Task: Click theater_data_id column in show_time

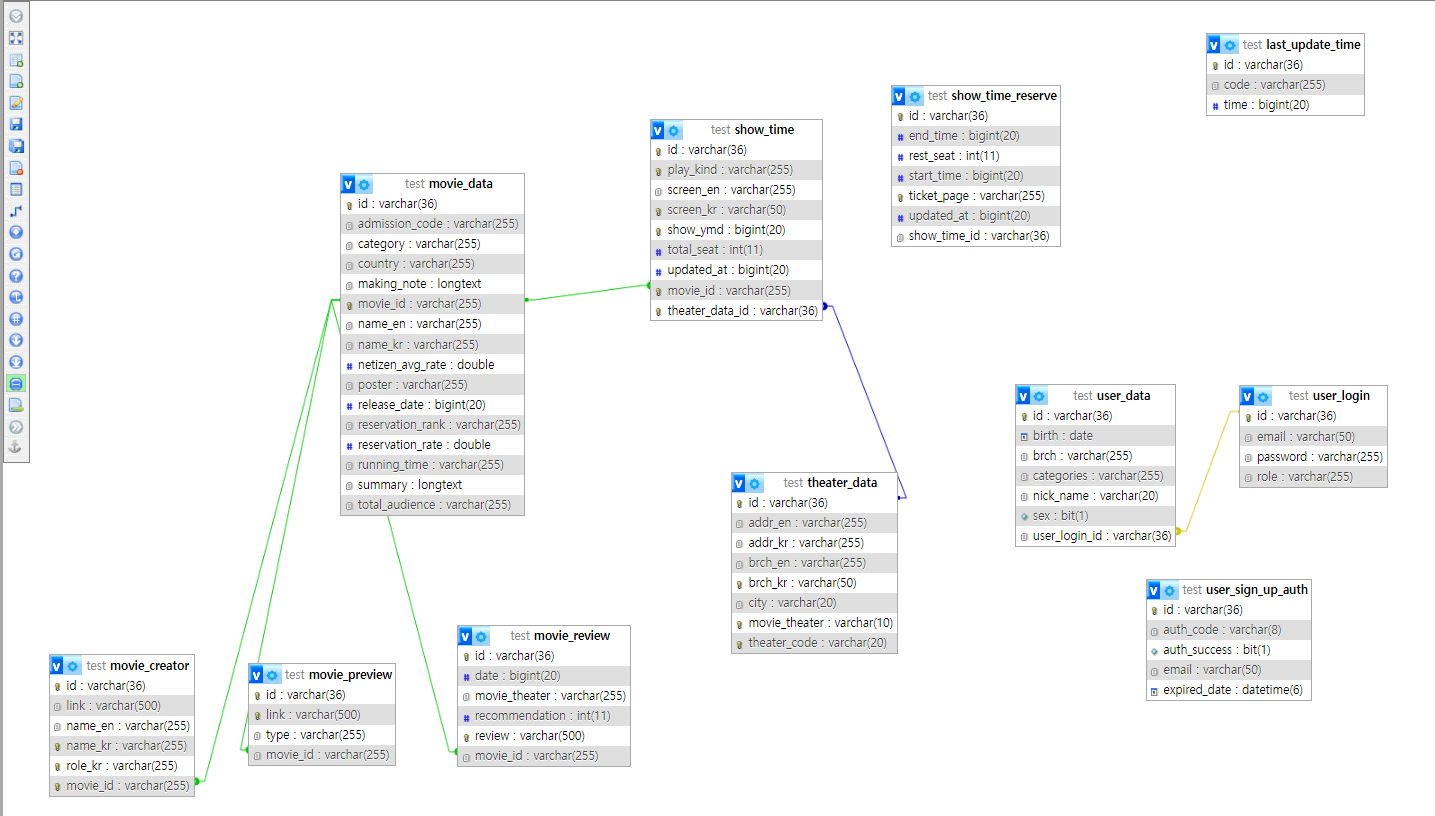Action: point(736,311)
